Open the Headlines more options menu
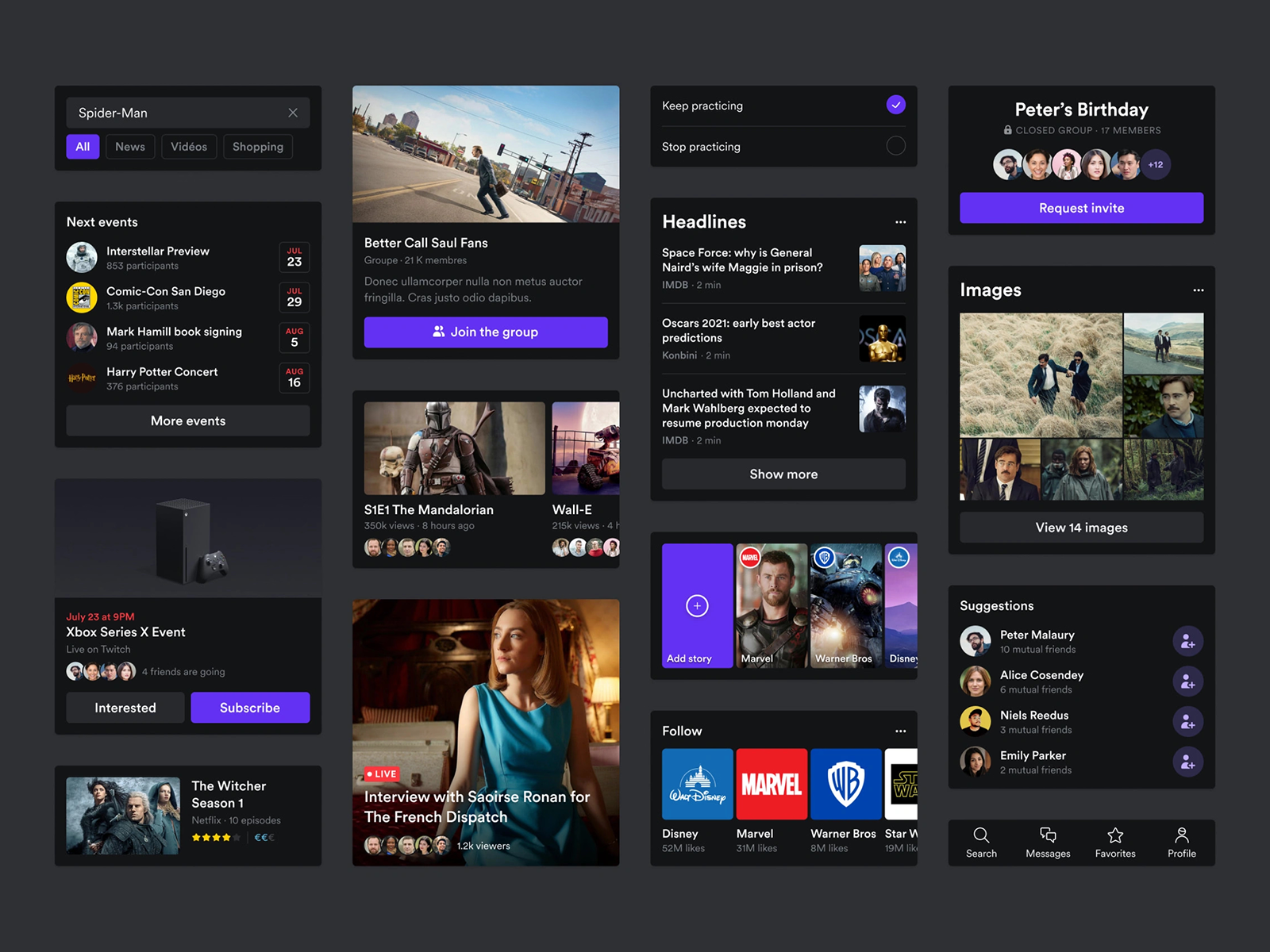The width and height of the screenshot is (1270, 952). click(x=900, y=222)
